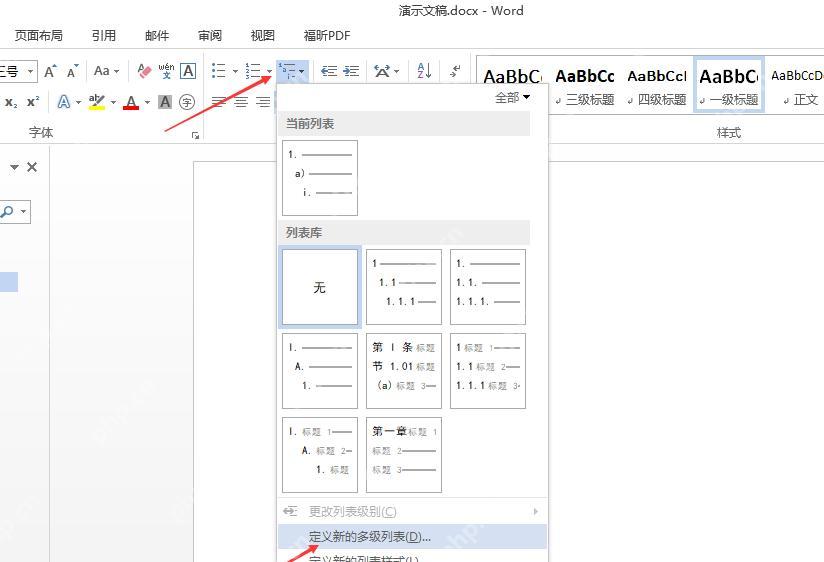The image size is (824, 562).
Task: Center paragraph text
Action: point(241,101)
